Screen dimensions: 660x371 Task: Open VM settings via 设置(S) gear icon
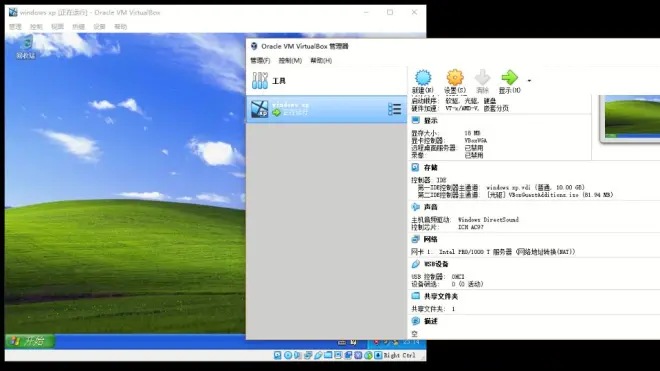(x=455, y=78)
